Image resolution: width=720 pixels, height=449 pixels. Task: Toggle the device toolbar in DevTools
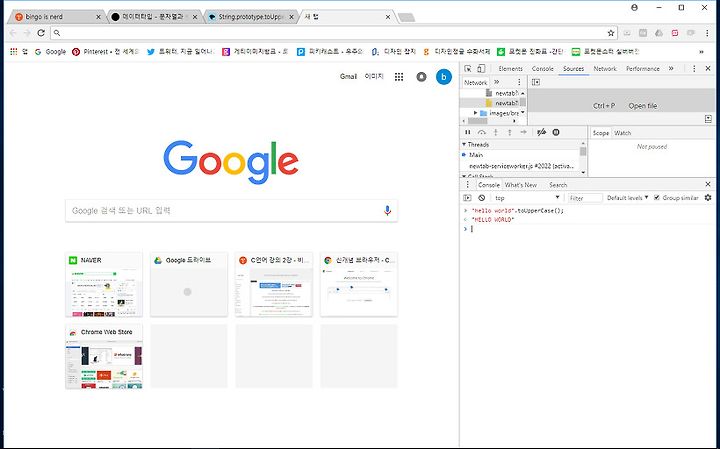tap(481, 68)
